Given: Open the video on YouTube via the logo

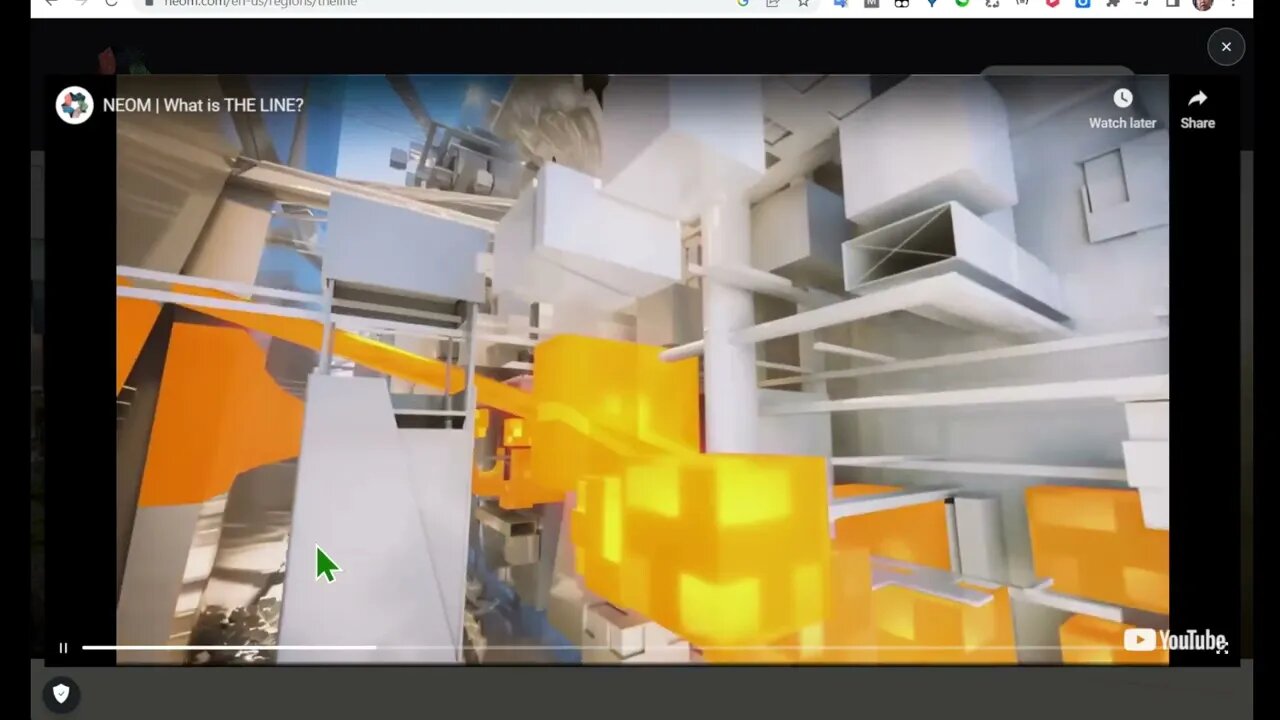Looking at the screenshot, I should click(1174, 640).
